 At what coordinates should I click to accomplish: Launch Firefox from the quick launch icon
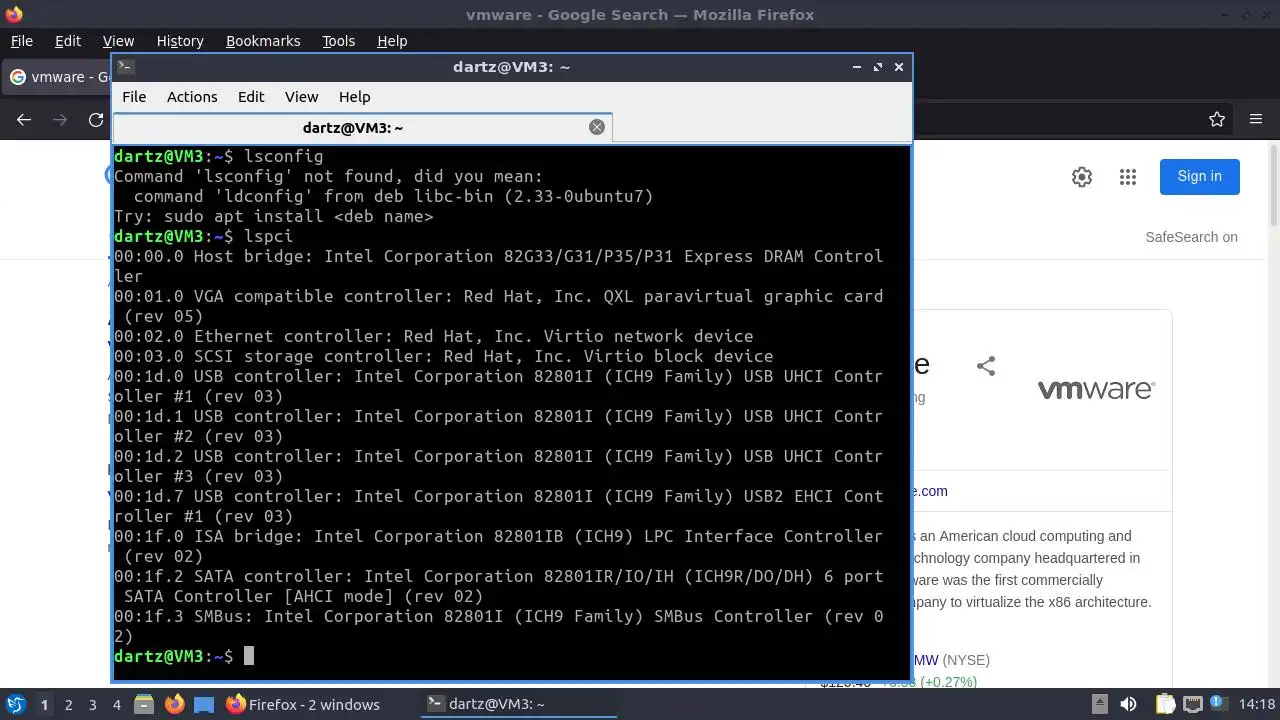pos(174,704)
